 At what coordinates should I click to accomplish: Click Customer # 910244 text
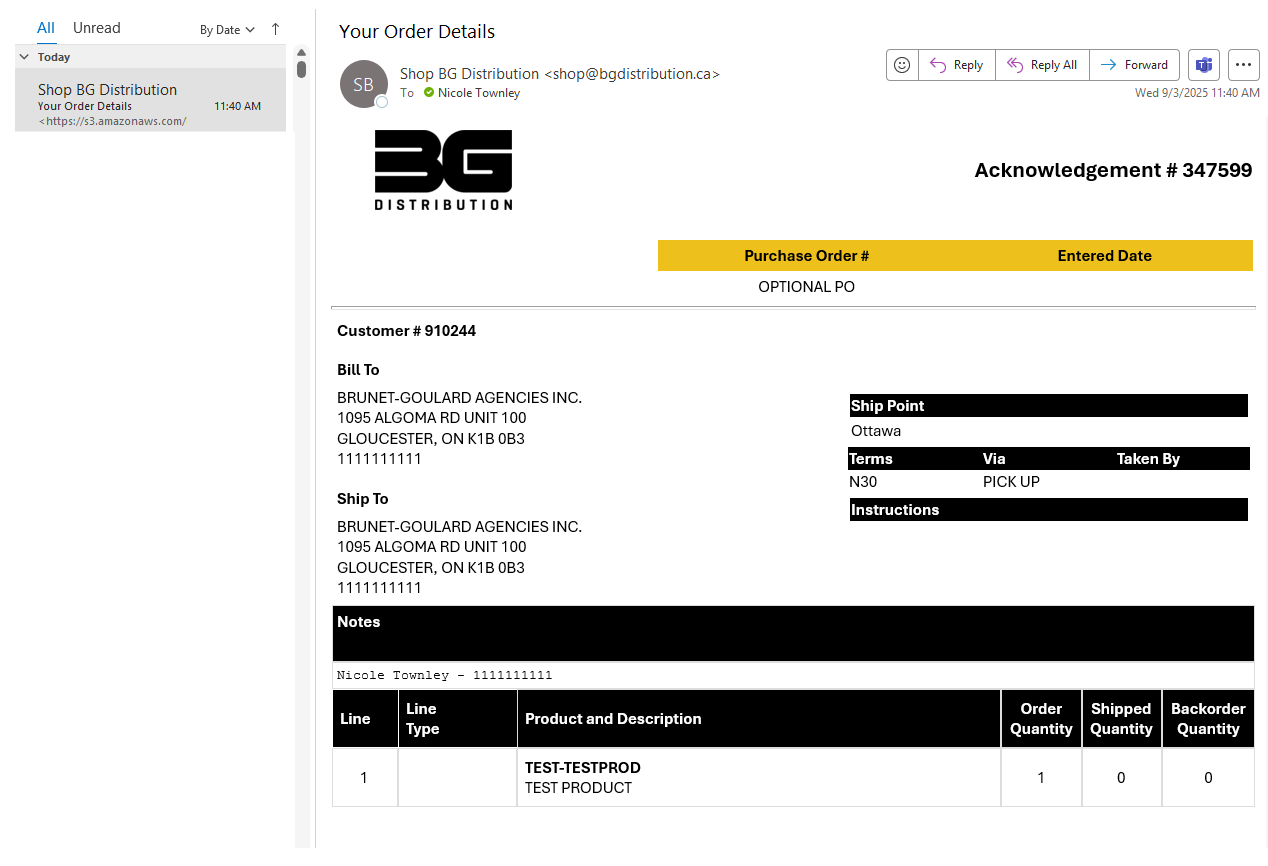pyautogui.click(x=406, y=331)
